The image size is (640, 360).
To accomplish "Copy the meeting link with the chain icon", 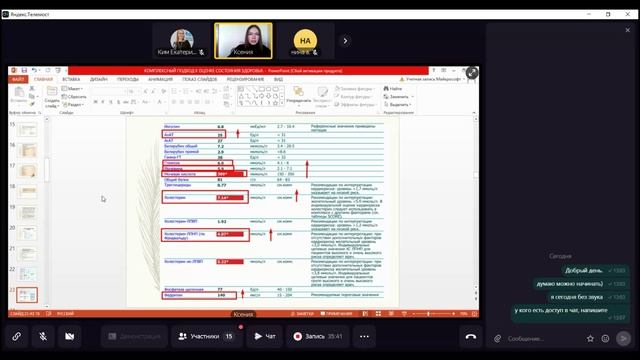I will click(17, 336).
